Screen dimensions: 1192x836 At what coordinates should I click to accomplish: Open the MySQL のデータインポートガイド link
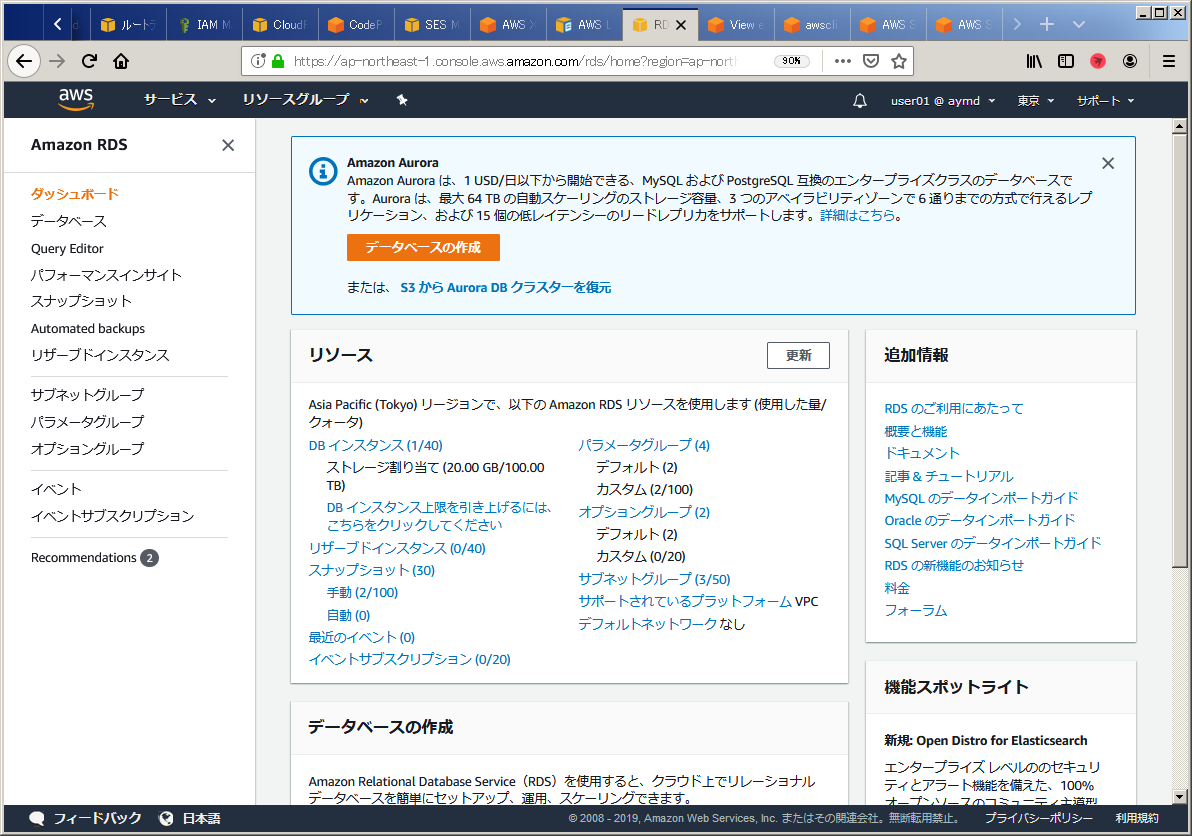(x=981, y=498)
